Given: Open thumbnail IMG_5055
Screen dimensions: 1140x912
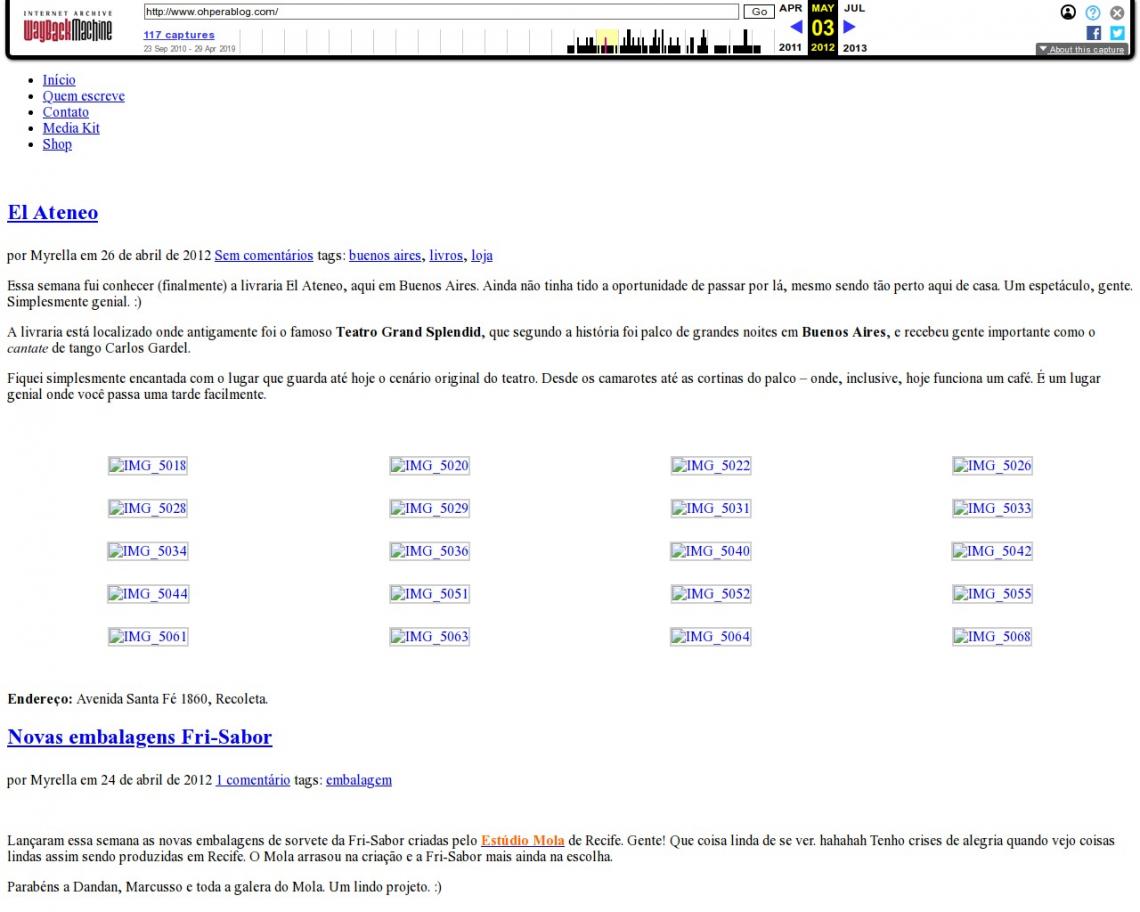Looking at the screenshot, I should [992, 594].
